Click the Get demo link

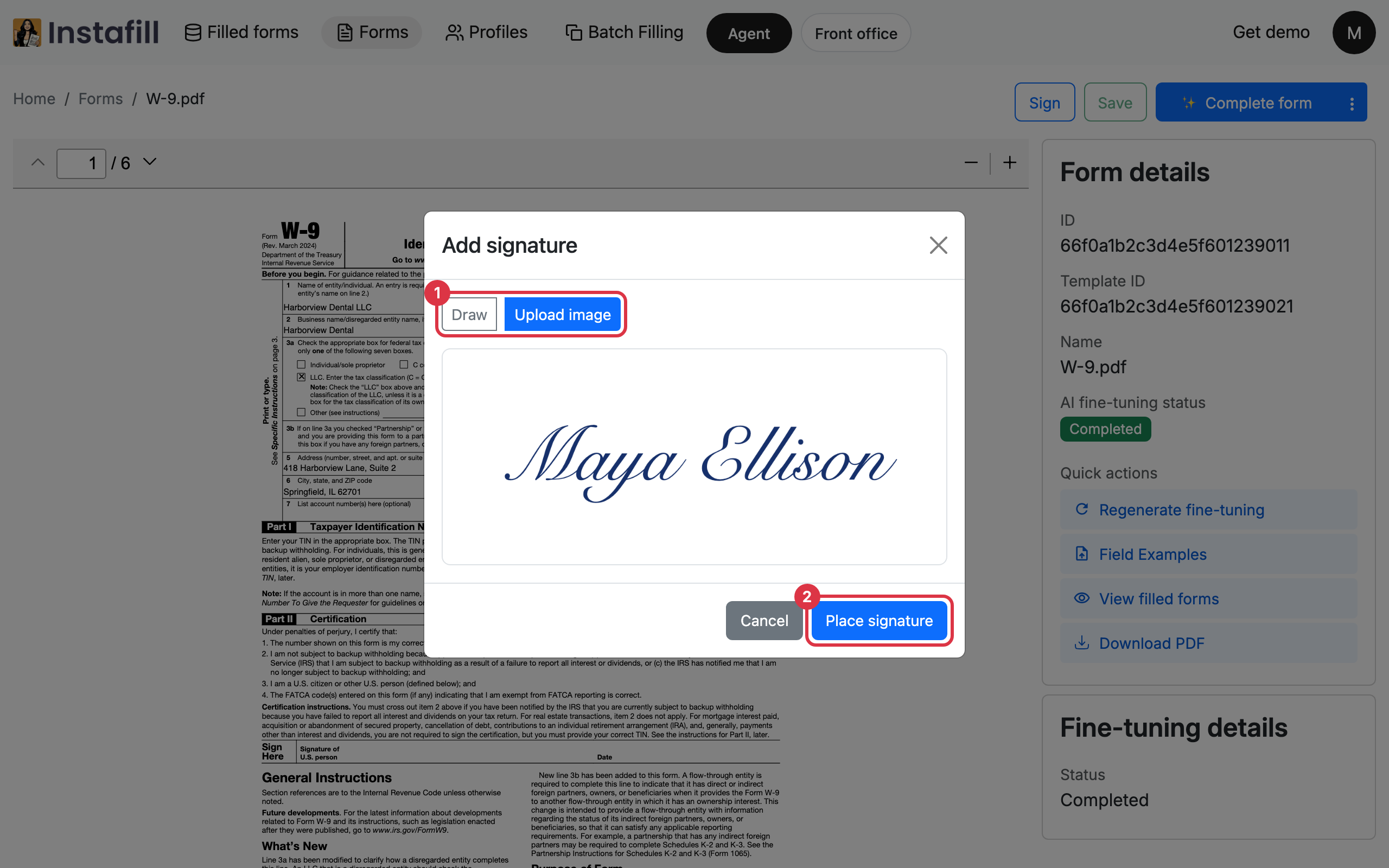[1271, 32]
